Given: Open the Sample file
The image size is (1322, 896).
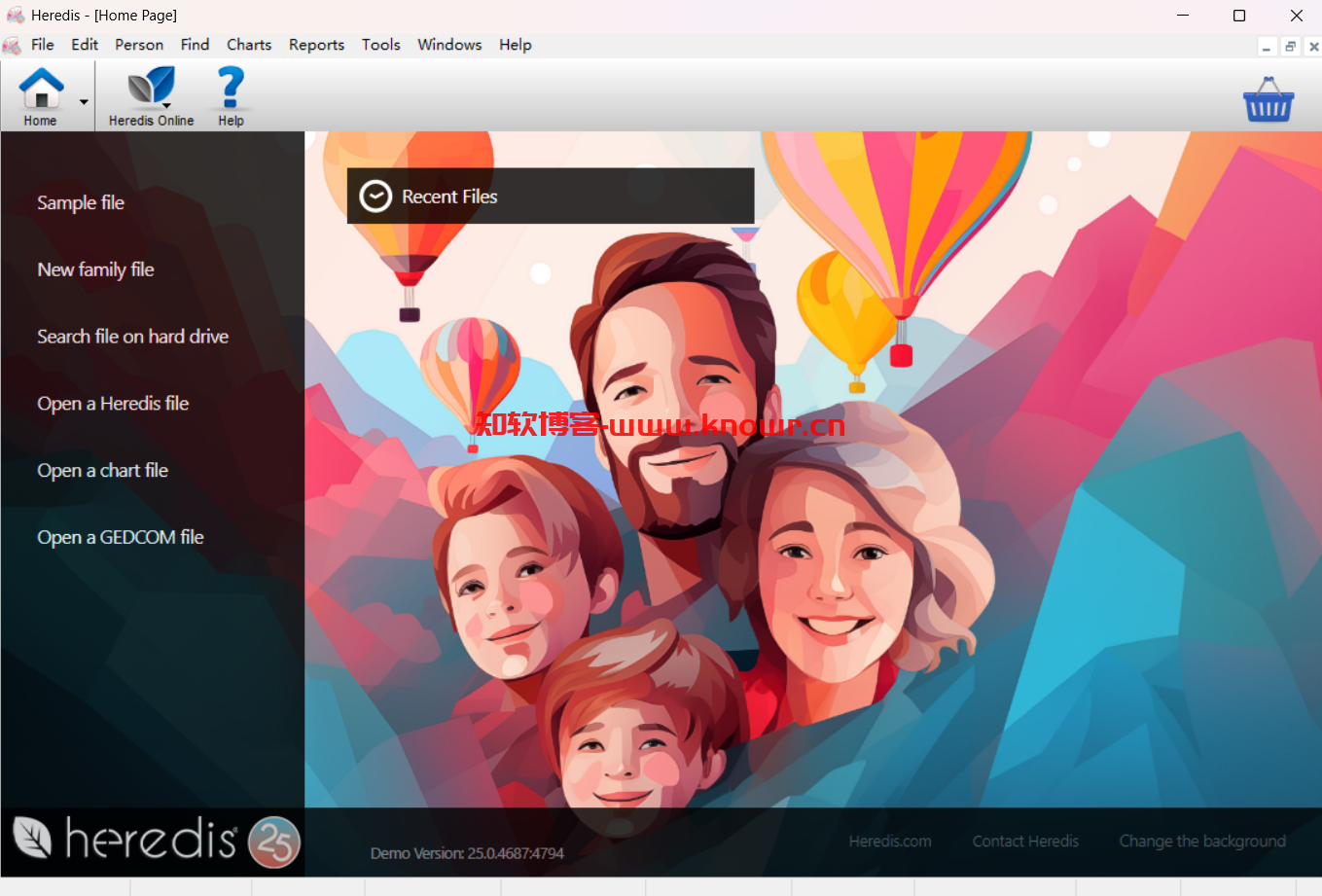Looking at the screenshot, I should [x=81, y=202].
